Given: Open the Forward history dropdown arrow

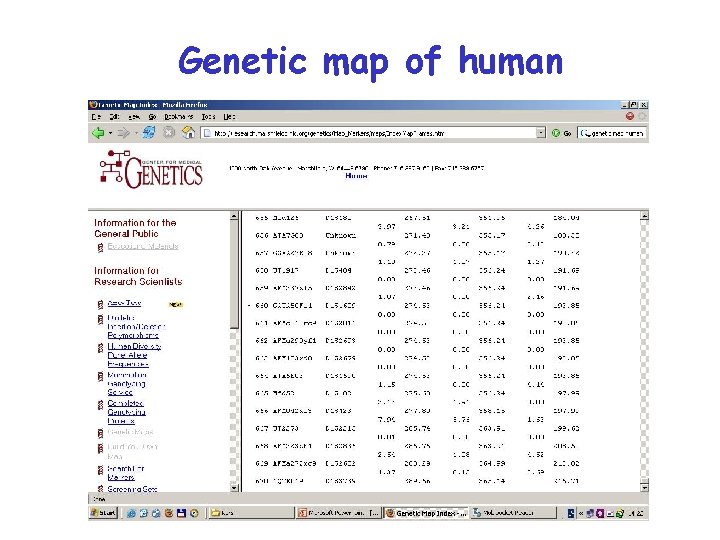Looking at the screenshot, I should tap(135, 134).
